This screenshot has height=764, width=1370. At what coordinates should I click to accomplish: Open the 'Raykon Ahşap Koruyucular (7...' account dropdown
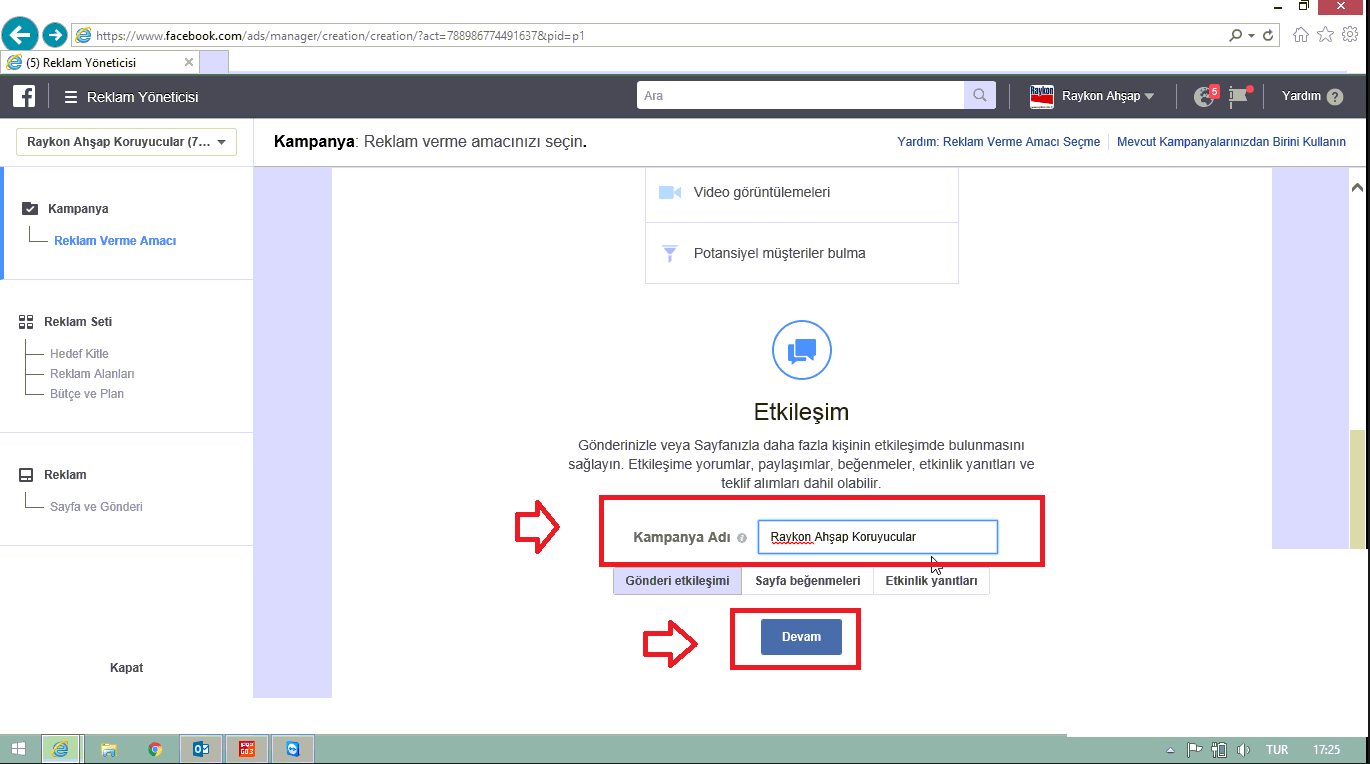[126, 142]
